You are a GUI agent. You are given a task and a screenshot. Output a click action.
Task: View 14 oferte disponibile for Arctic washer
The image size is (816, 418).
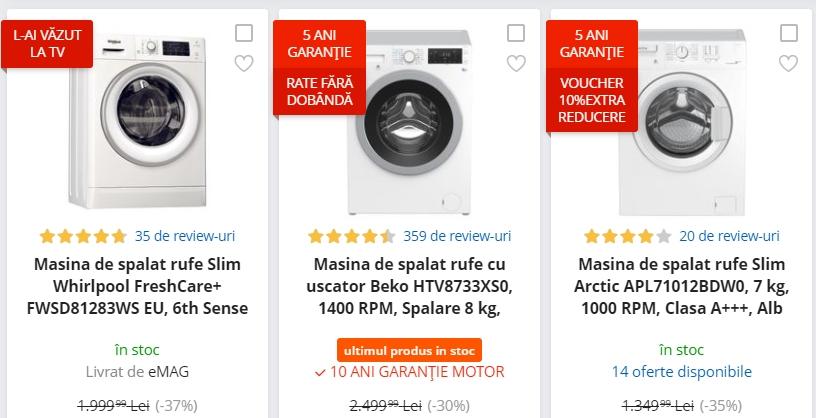(x=682, y=371)
